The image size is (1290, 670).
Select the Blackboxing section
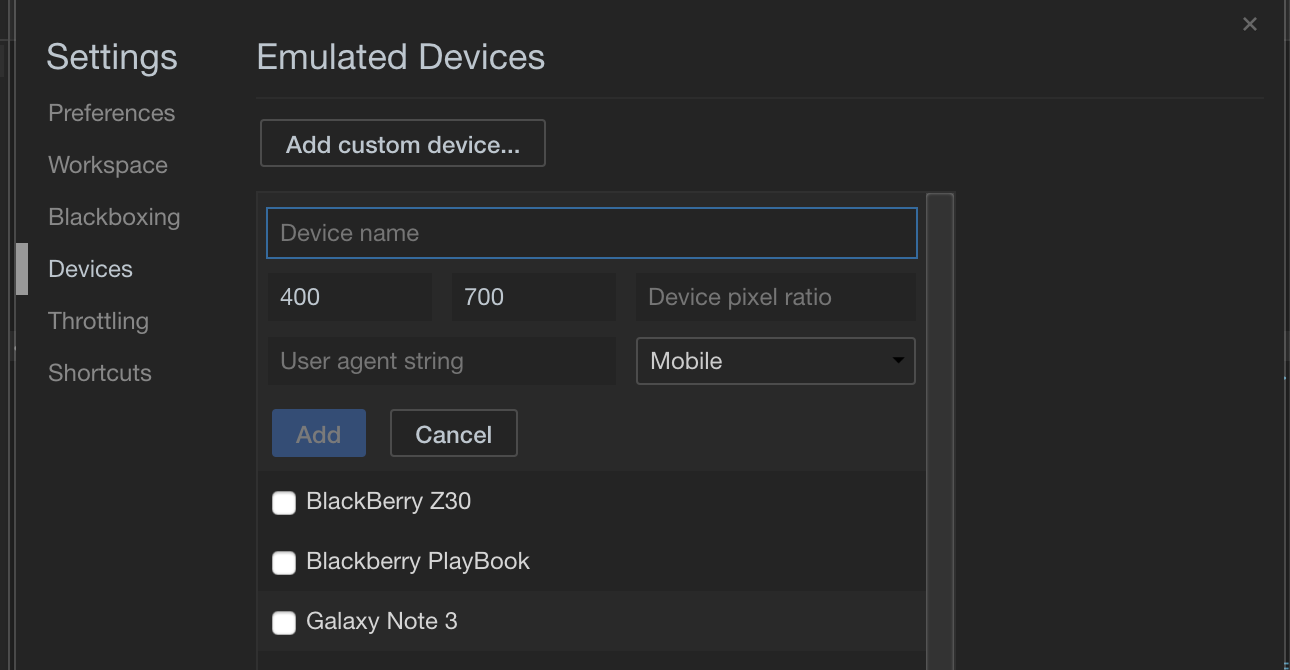coord(114,217)
